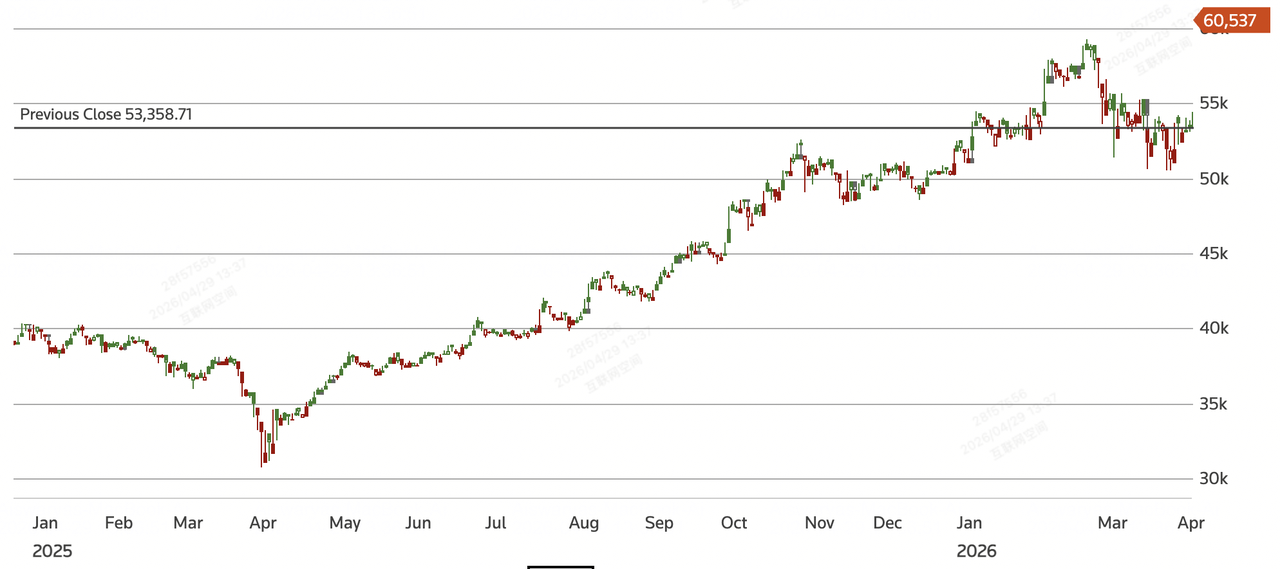This screenshot has width=1280, height=569.
Task: Select the Oct month marker
Action: (x=734, y=523)
